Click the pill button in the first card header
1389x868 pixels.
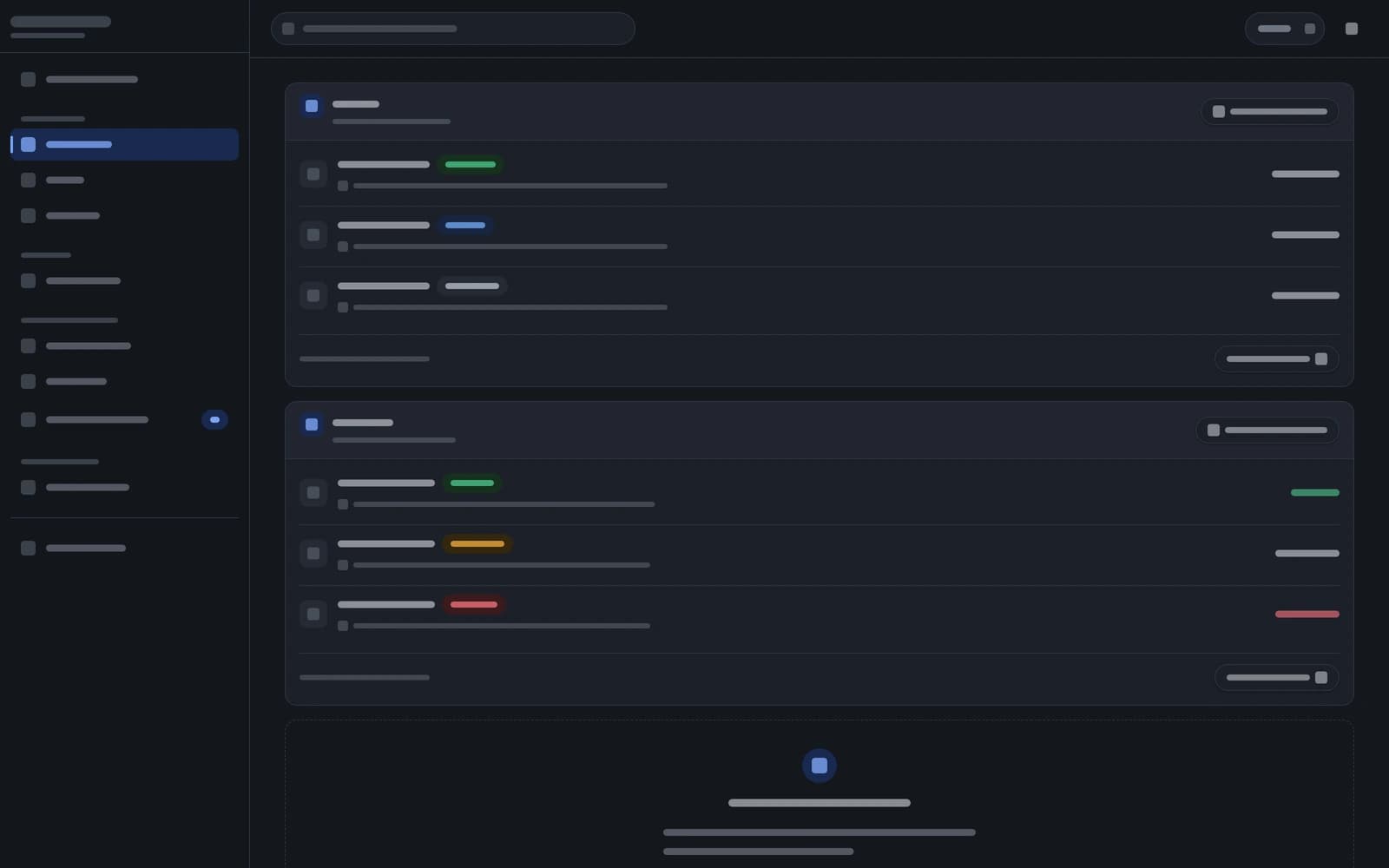click(1269, 111)
